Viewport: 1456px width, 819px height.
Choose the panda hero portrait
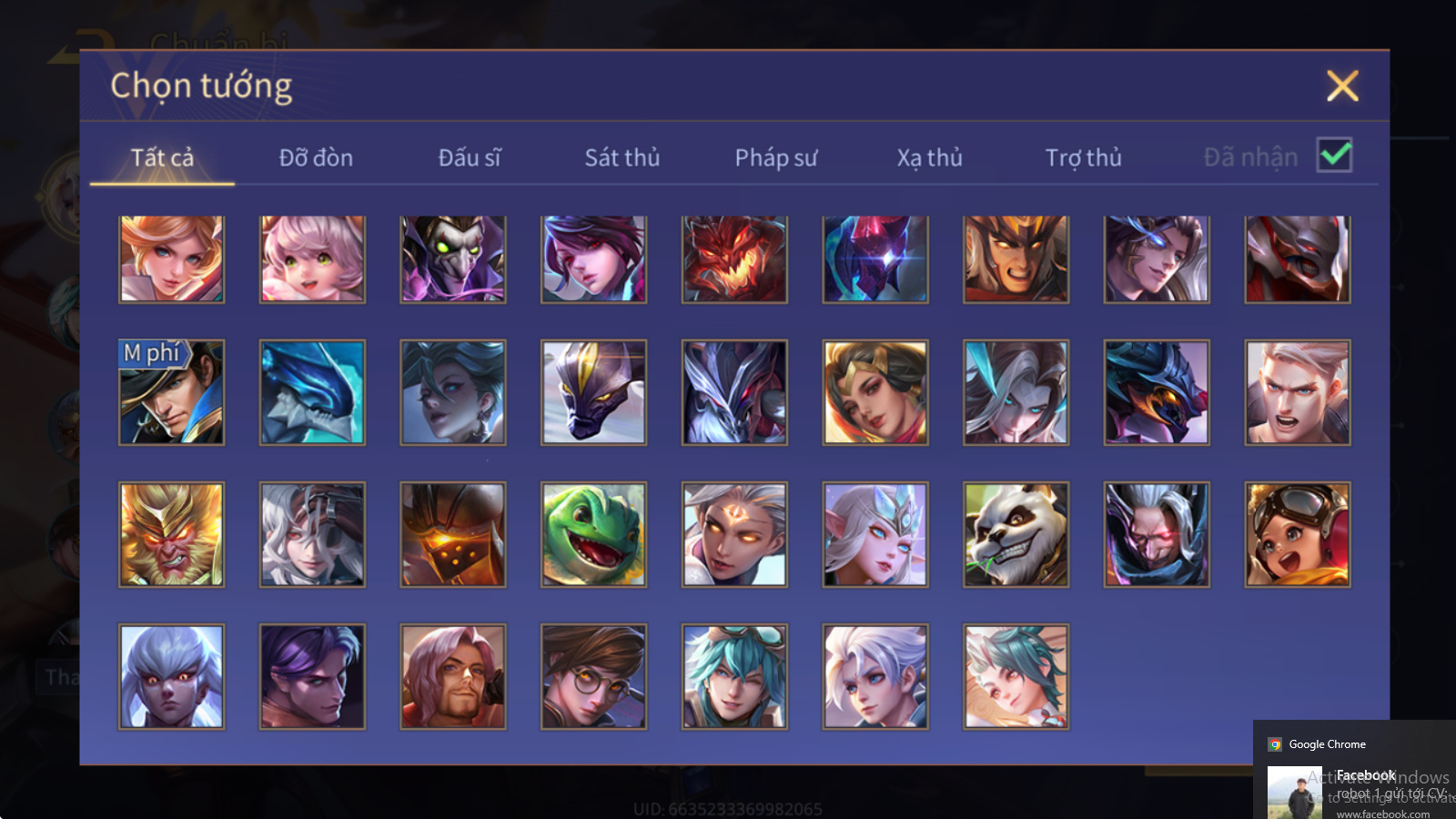1016,534
